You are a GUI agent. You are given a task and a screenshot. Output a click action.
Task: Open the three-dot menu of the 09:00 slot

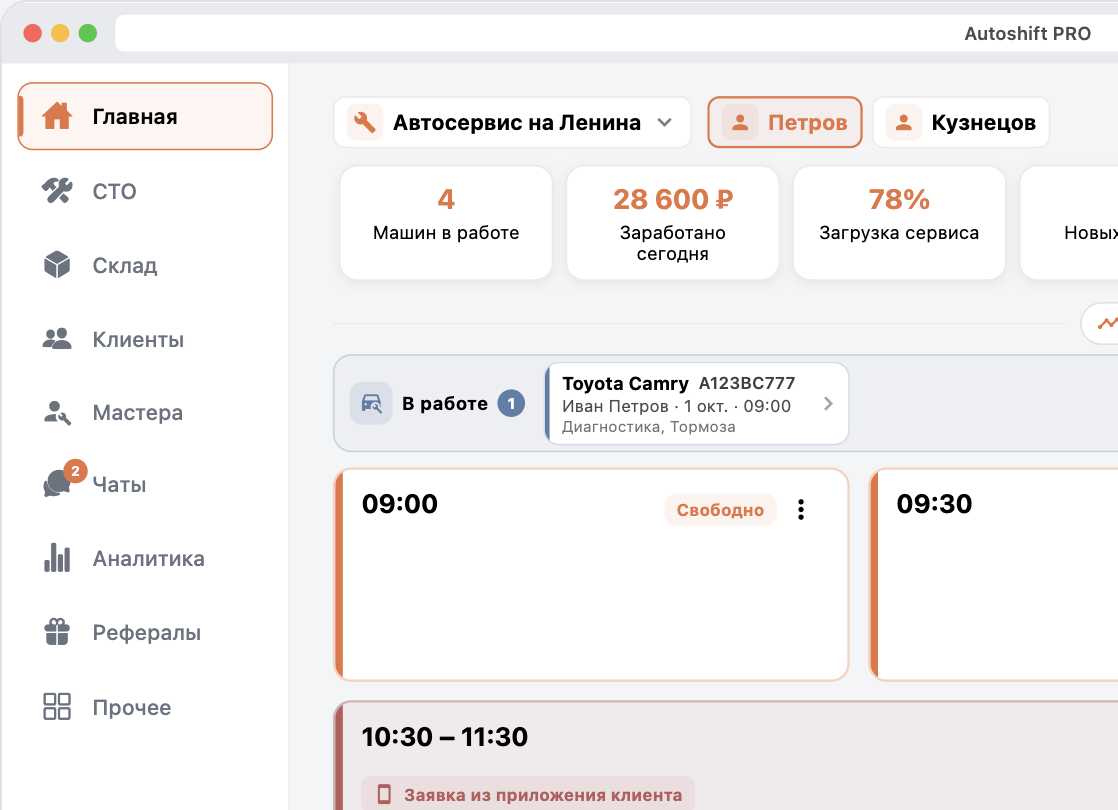801,510
